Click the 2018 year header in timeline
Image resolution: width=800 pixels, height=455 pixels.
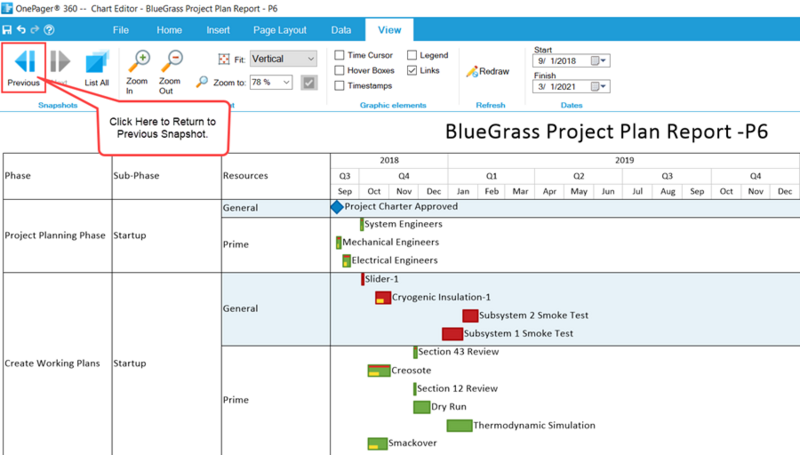389,160
